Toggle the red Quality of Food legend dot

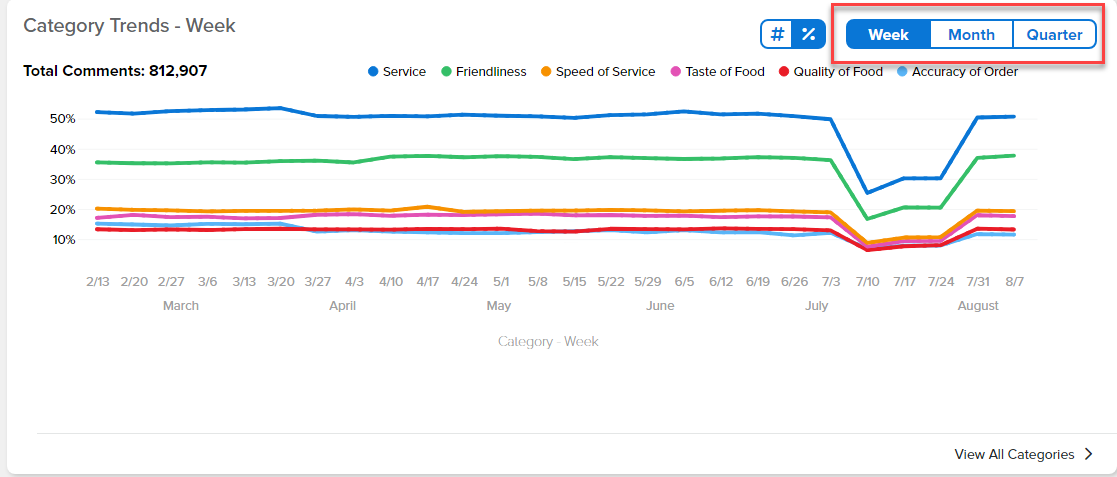(x=784, y=72)
